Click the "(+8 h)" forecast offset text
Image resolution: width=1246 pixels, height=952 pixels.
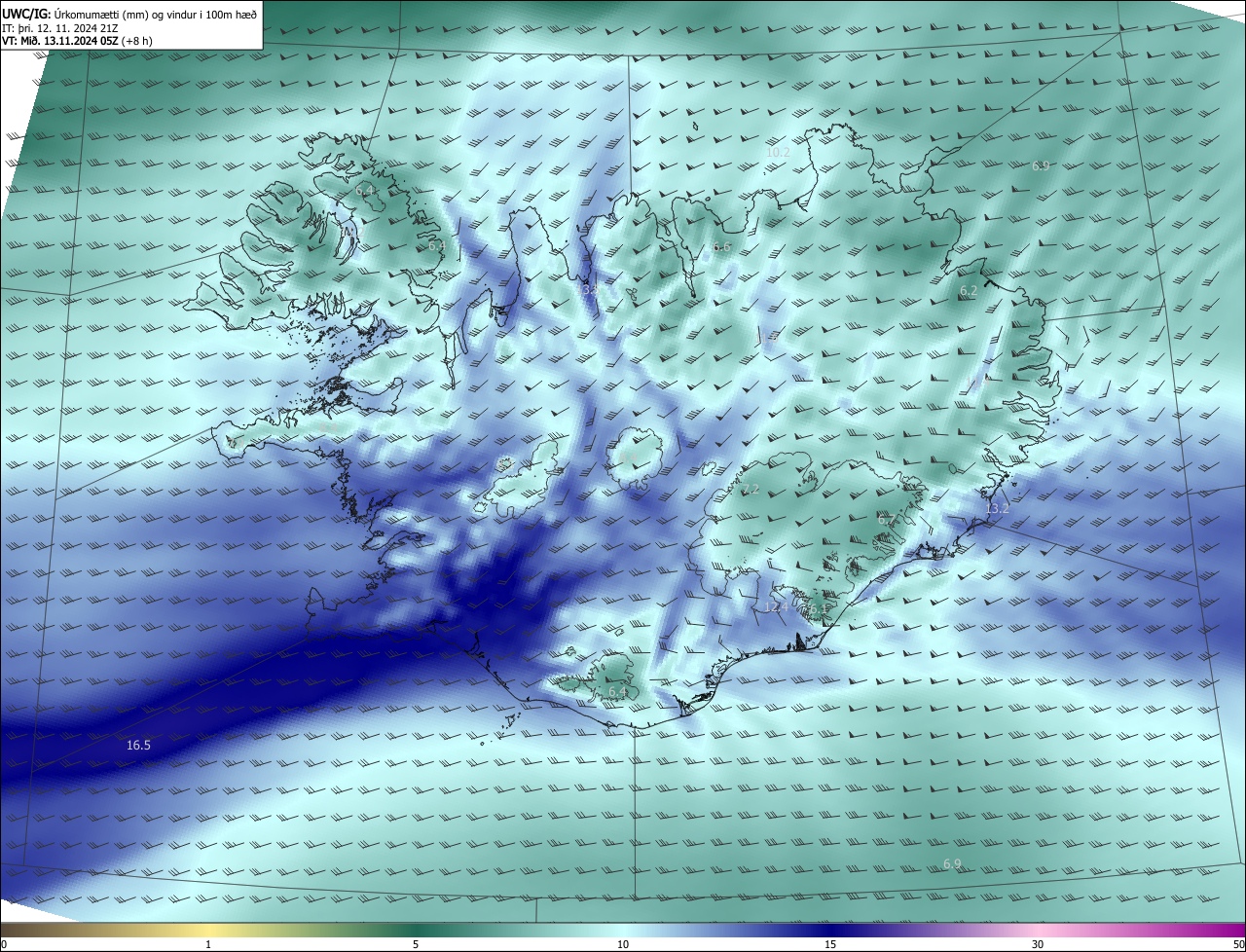(138, 41)
